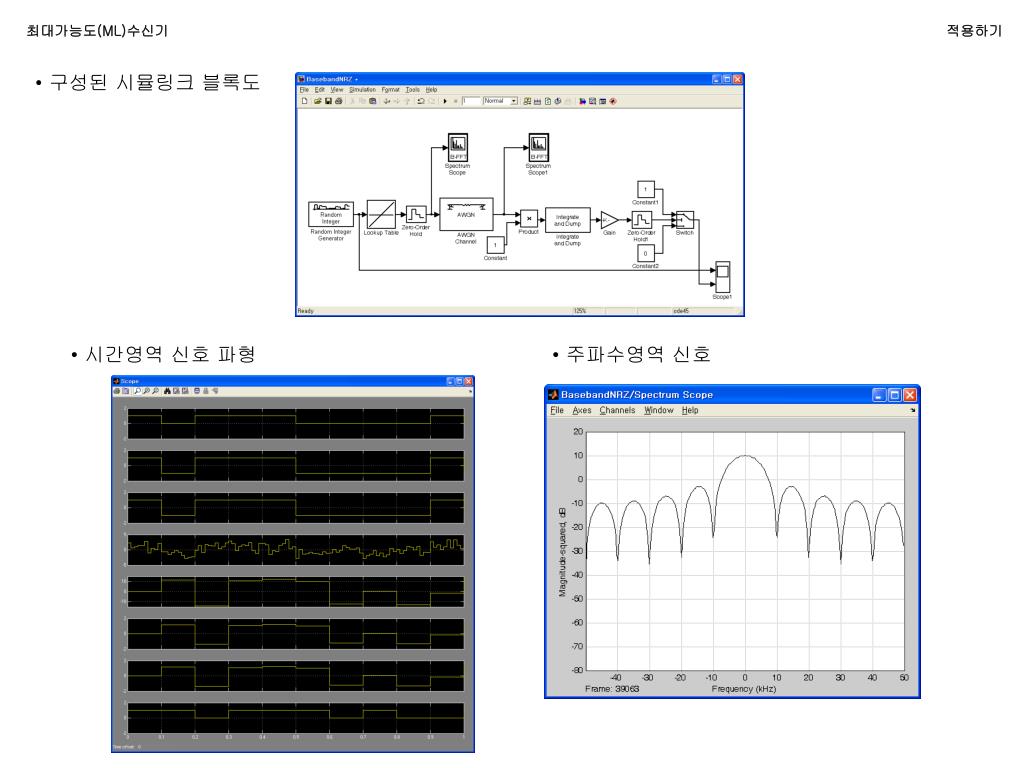Image resolution: width=1024 pixels, height=768 pixels.
Task: Open the Axes menu in Spectrum Scope
Action: tap(582, 410)
